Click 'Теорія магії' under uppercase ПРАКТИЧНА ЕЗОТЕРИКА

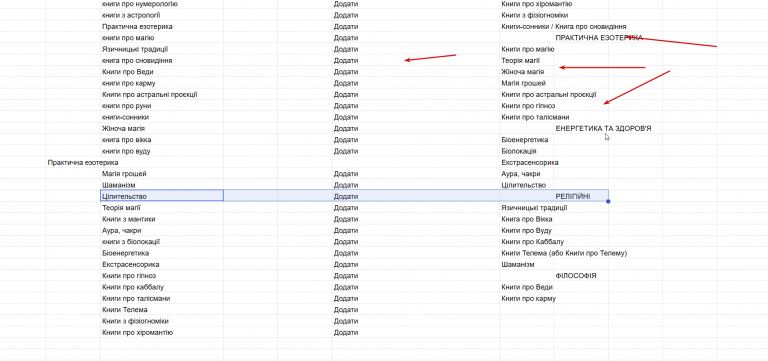[x=521, y=61]
